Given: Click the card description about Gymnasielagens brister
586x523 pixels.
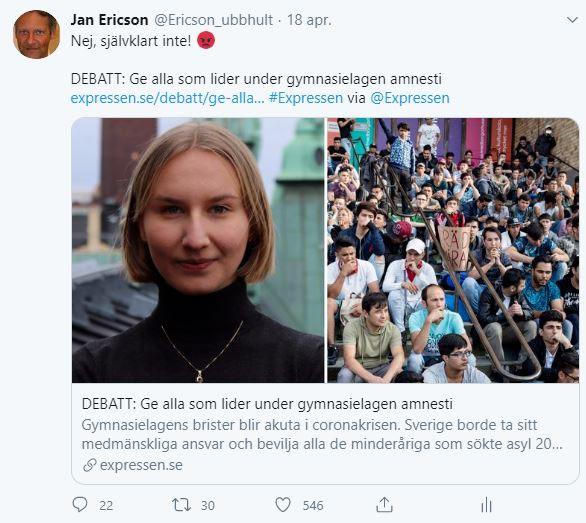Looking at the screenshot, I should point(322,434).
